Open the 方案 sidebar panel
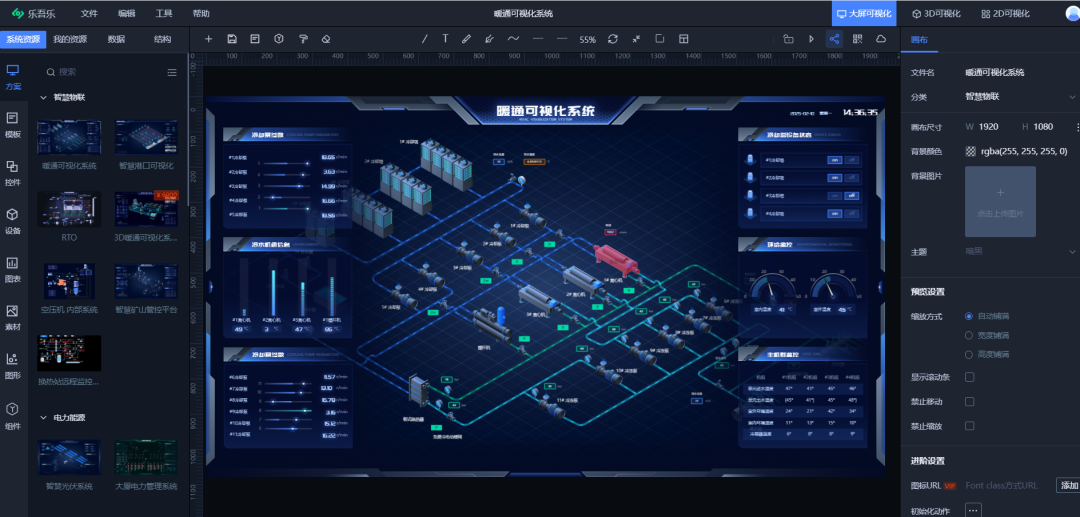The image size is (1080, 517). pos(13,77)
